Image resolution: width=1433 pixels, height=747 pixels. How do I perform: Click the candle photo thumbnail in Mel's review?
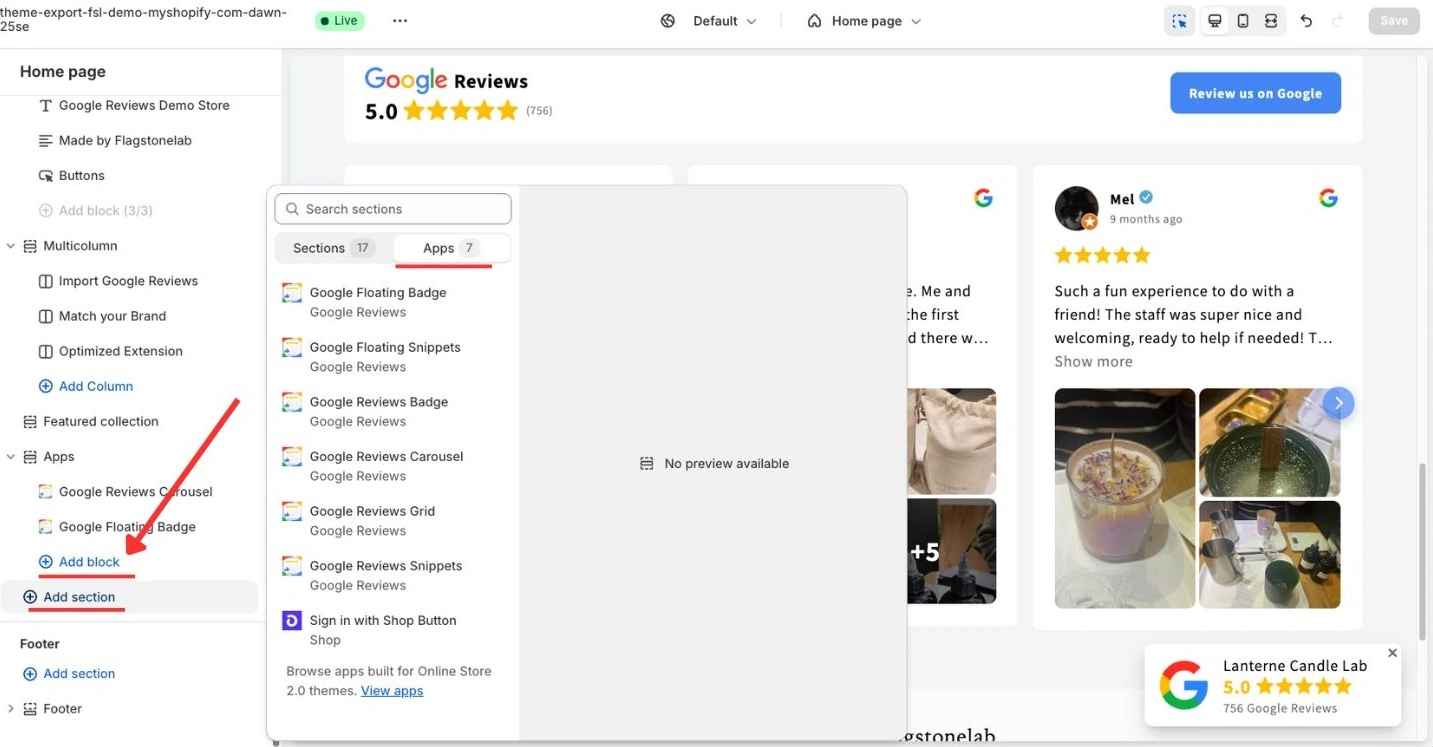pos(1124,498)
